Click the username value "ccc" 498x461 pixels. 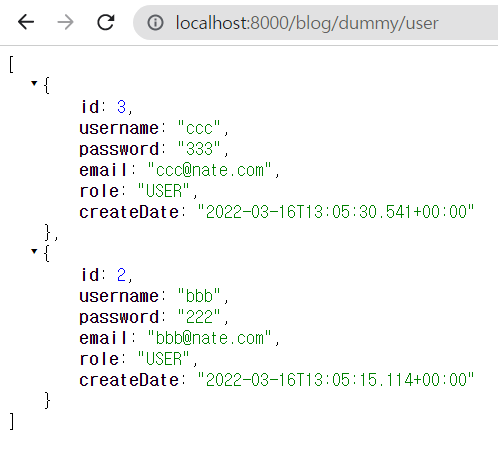[199, 128]
